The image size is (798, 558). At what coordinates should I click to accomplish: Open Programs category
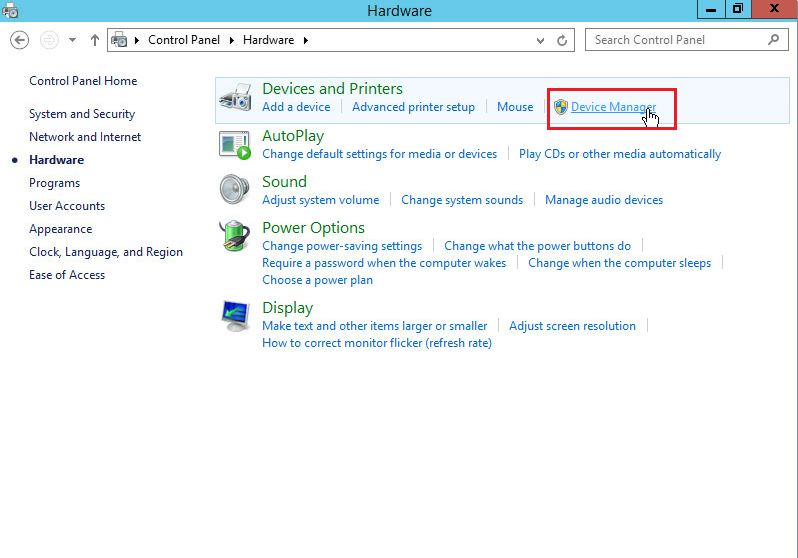pos(54,183)
